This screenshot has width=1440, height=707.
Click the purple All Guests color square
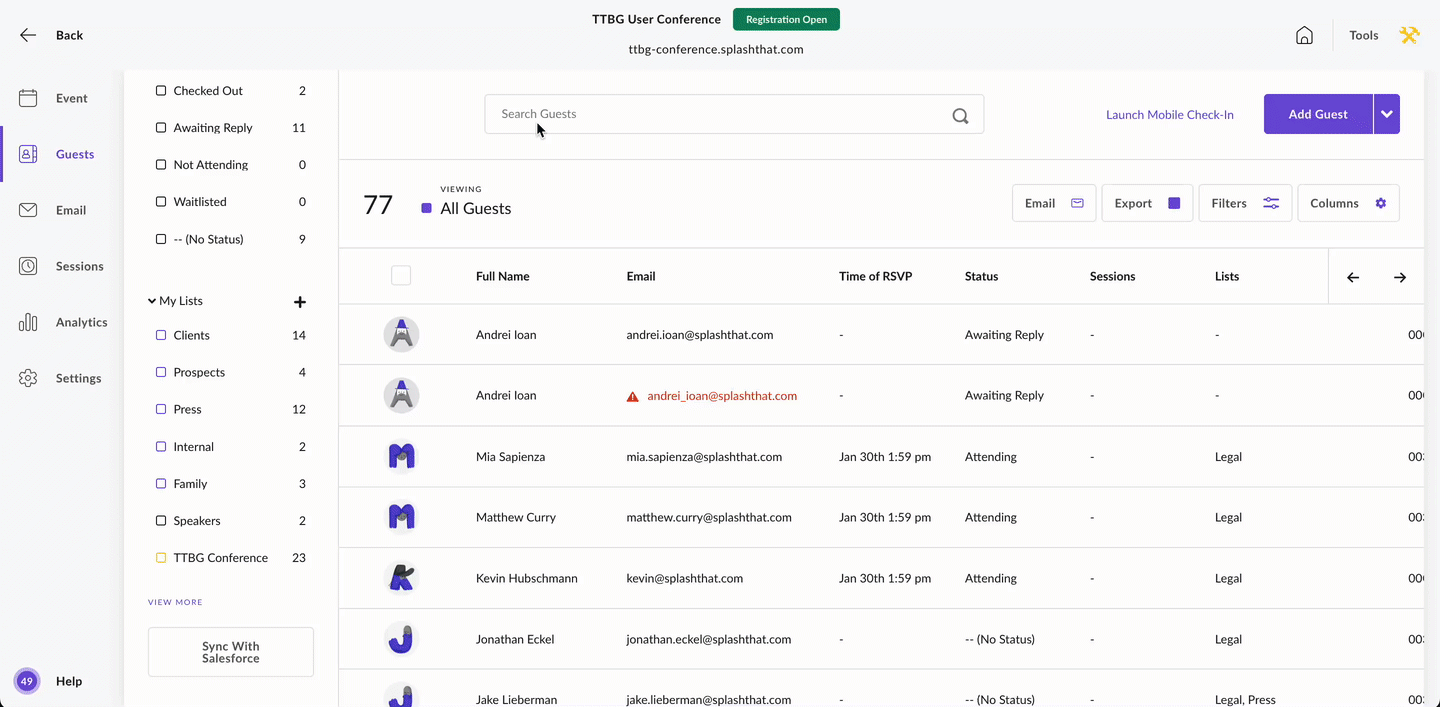click(x=426, y=209)
